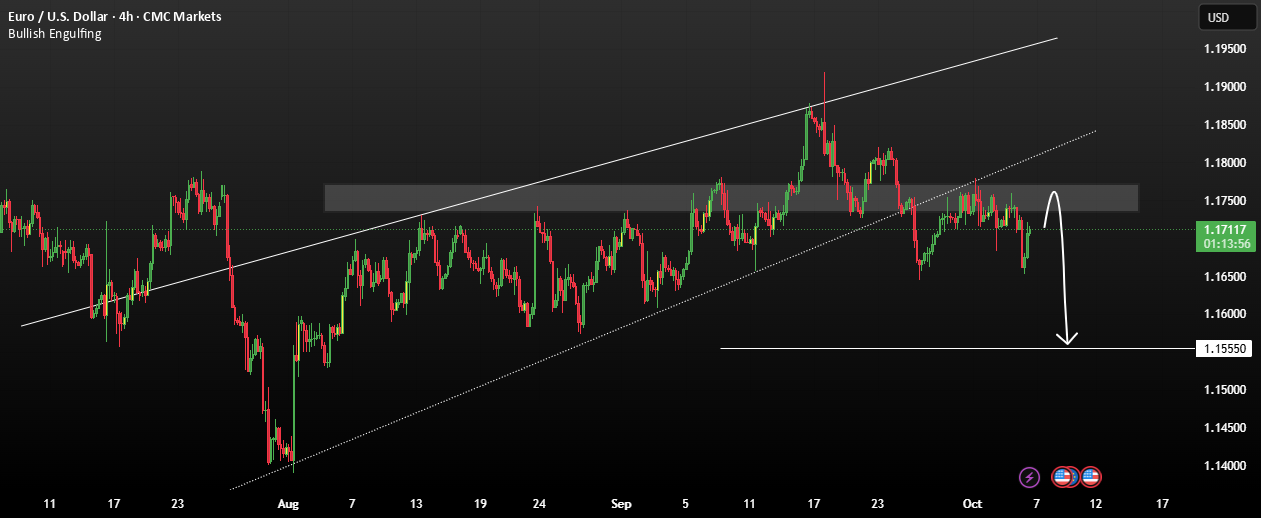Click the Aug label on time axis
1261x518 pixels.
click(288, 503)
